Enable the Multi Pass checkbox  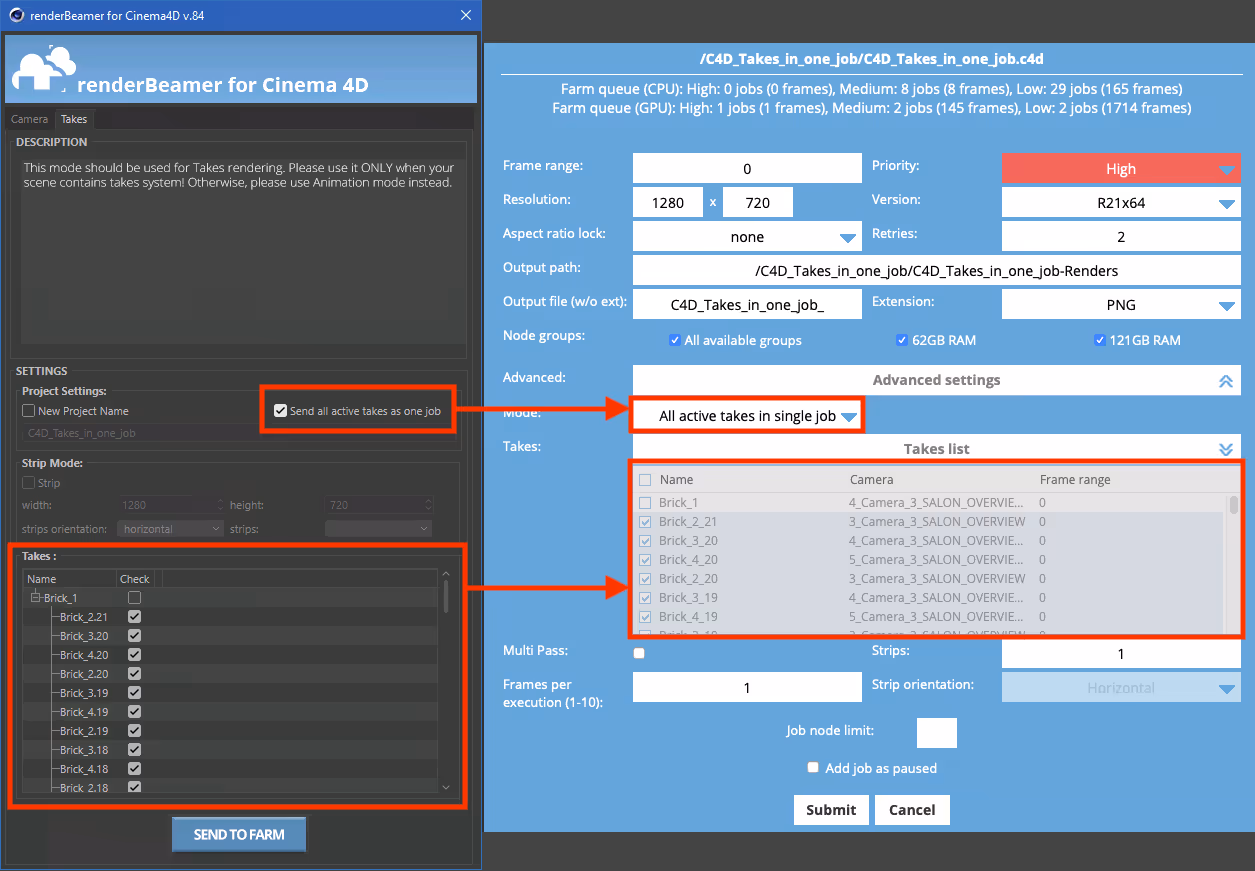[x=639, y=654]
